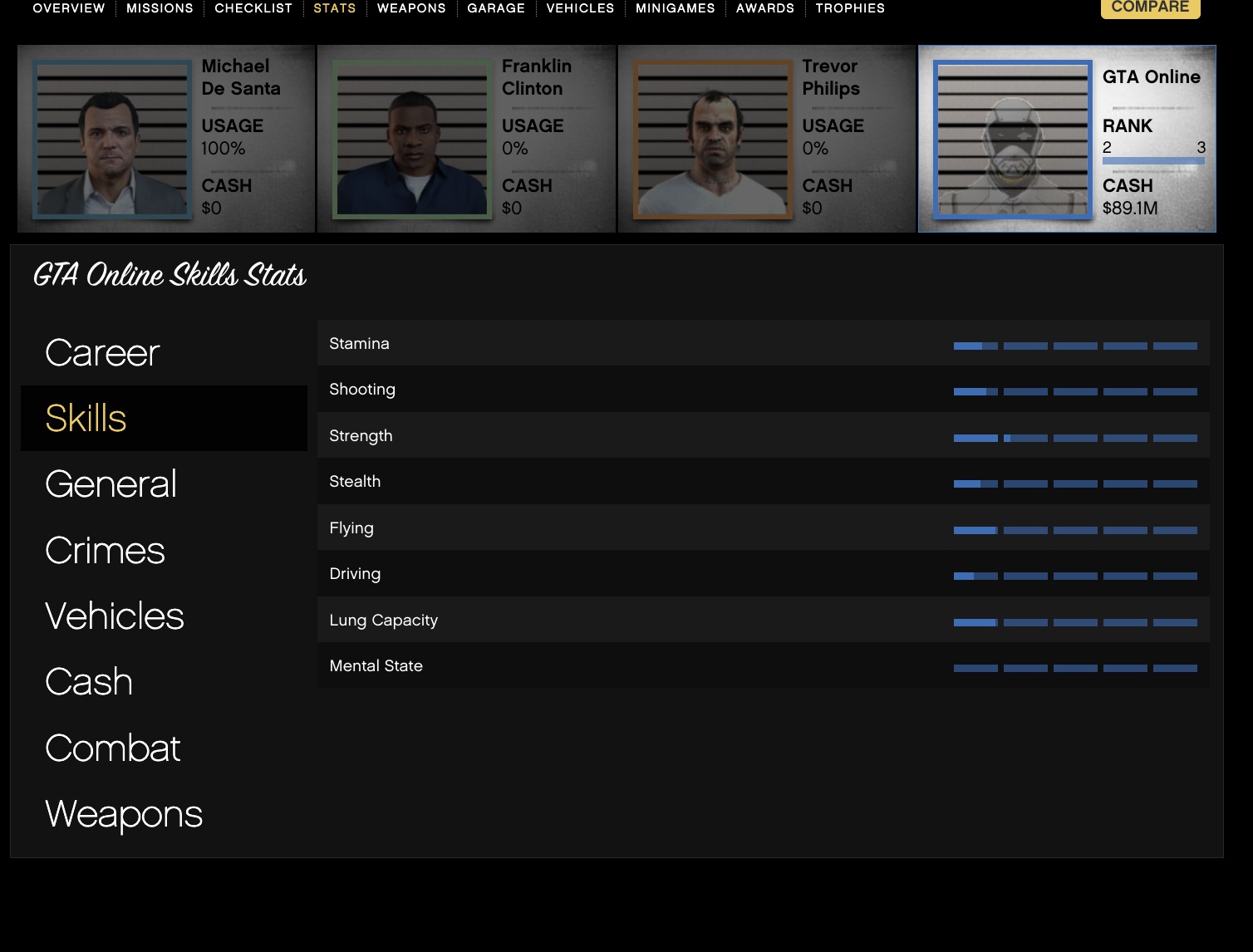Click the next rank number 3
The width and height of the screenshot is (1253, 952).
pos(1201,147)
